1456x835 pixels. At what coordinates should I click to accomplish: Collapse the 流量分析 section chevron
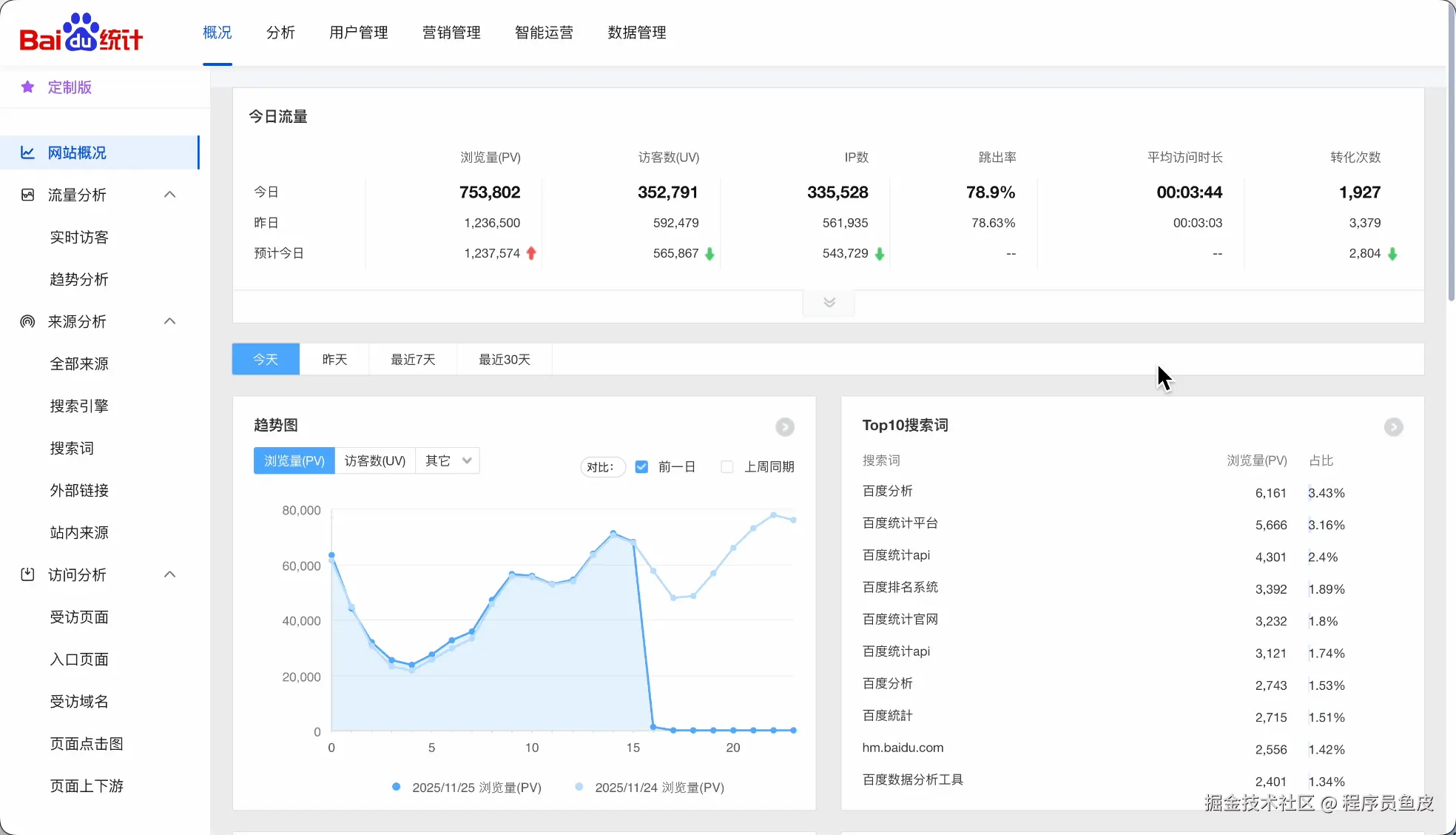[169, 195]
